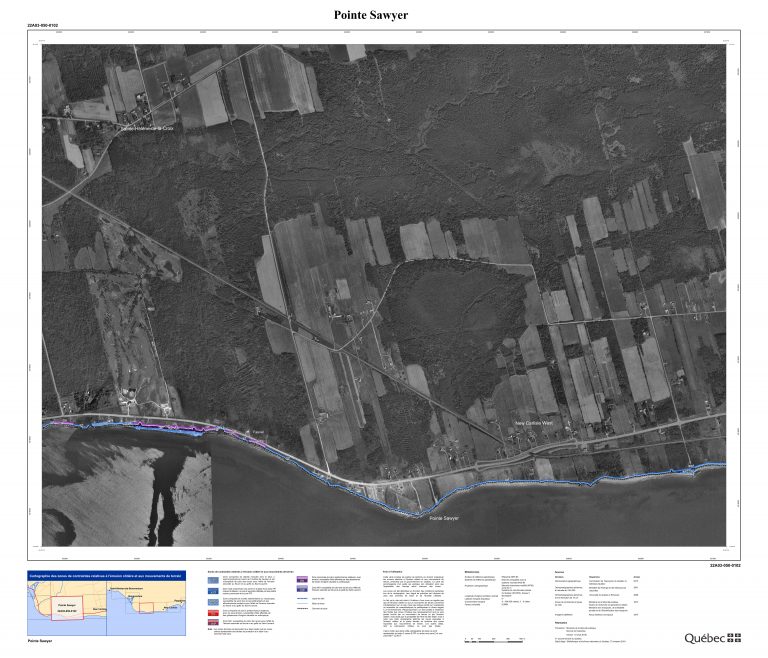Click the small red rectangle in right inset map
Screen dimensions: 768x658
pyautogui.click(x=146, y=607)
